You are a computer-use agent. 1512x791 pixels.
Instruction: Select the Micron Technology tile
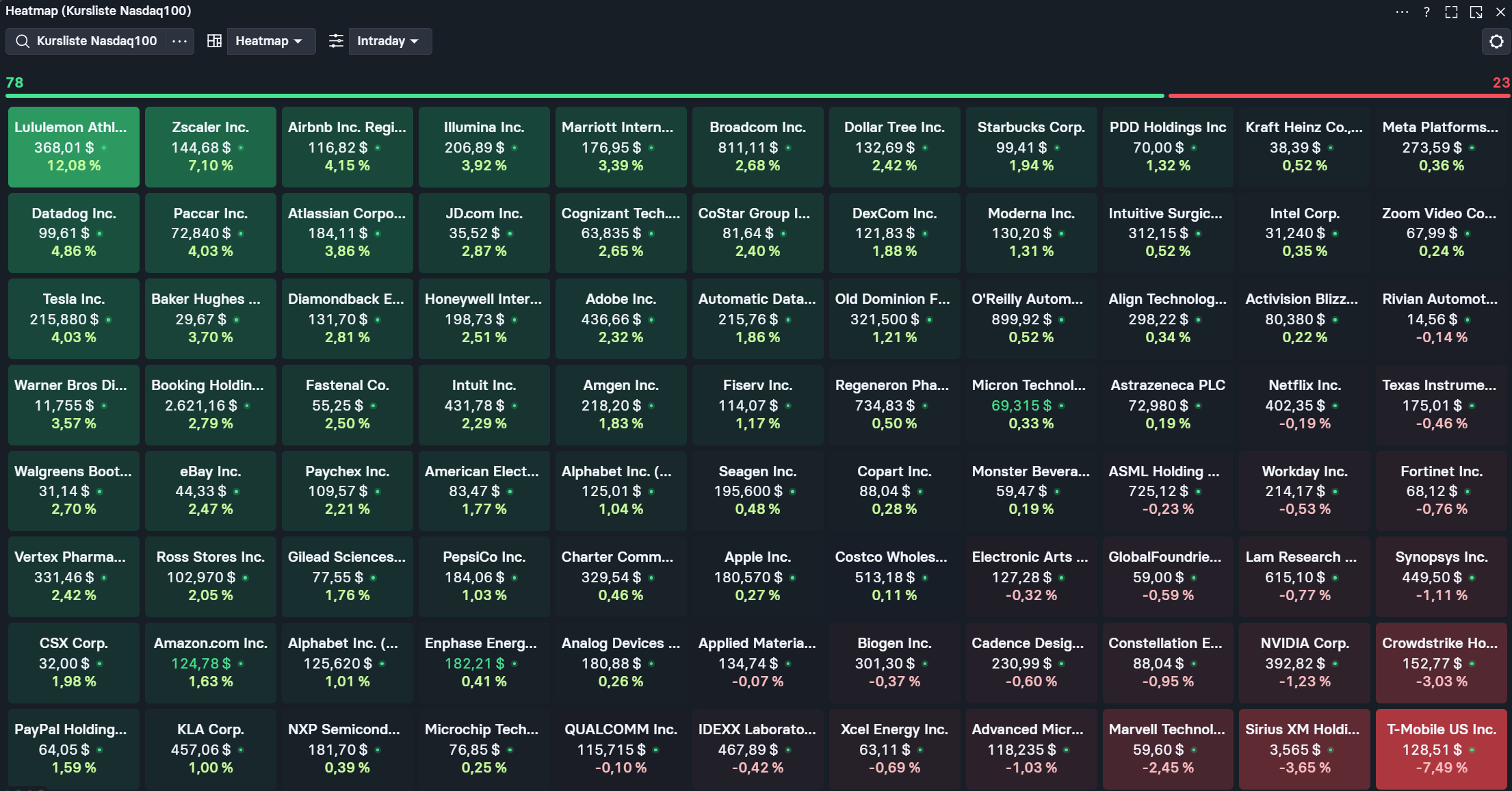point(1032,405)
